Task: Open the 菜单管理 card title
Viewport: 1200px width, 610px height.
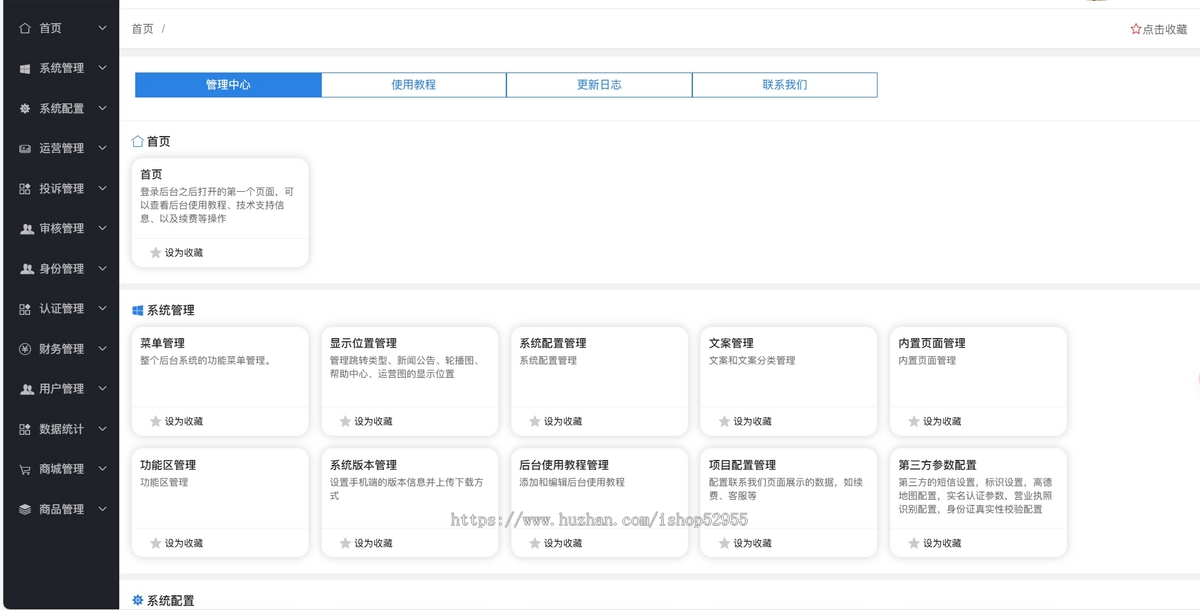Action: (163, 343)
